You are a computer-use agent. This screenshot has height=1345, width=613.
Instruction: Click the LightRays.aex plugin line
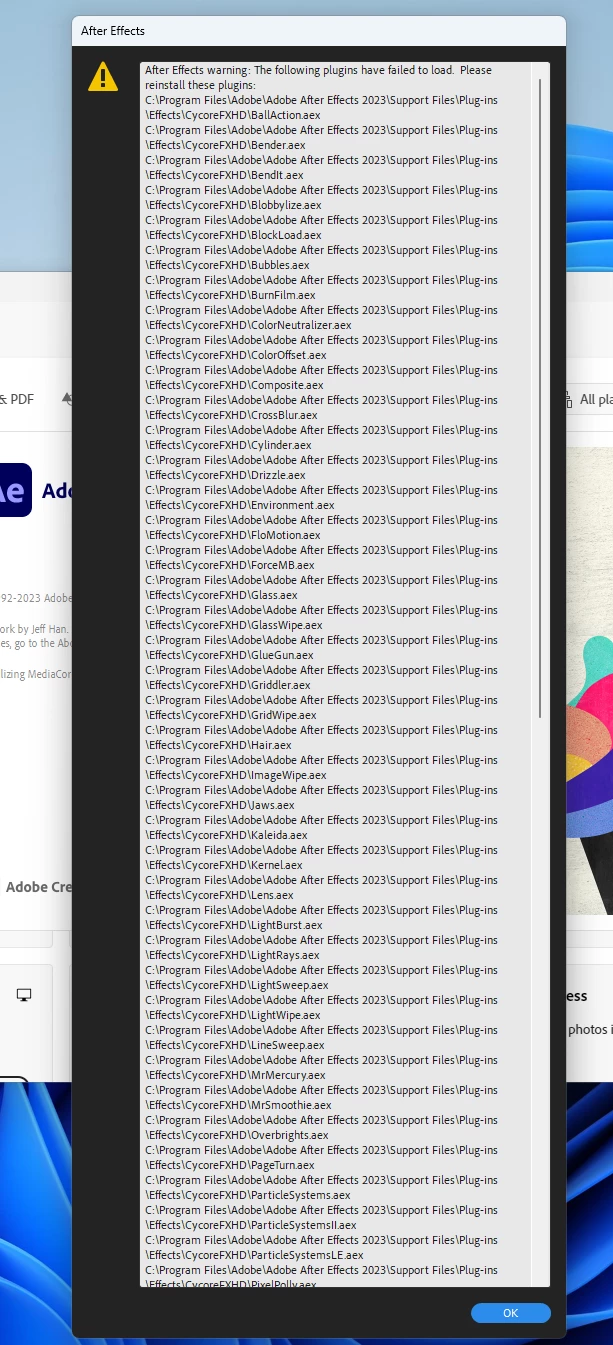point(232,955)
